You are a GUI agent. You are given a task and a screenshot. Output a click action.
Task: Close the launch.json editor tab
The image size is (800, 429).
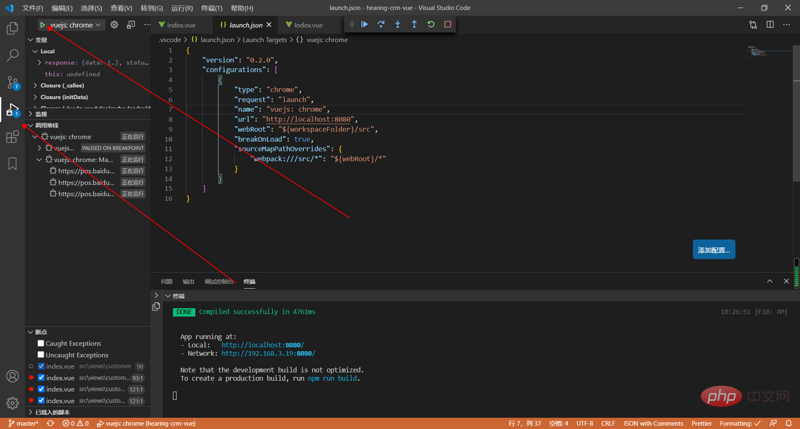pyautogui.click(x=269, y=24)
